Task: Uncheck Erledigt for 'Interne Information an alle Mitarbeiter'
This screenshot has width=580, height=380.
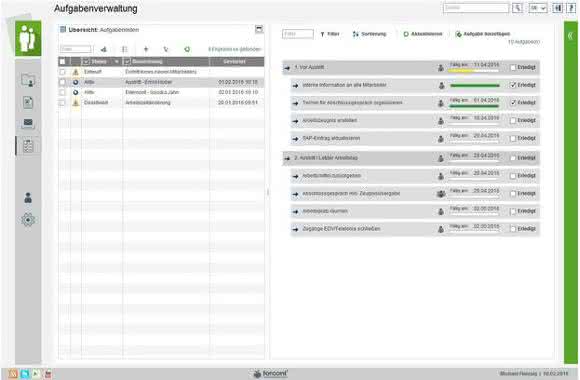Action: pyautogui.click(x=513, y=85)
